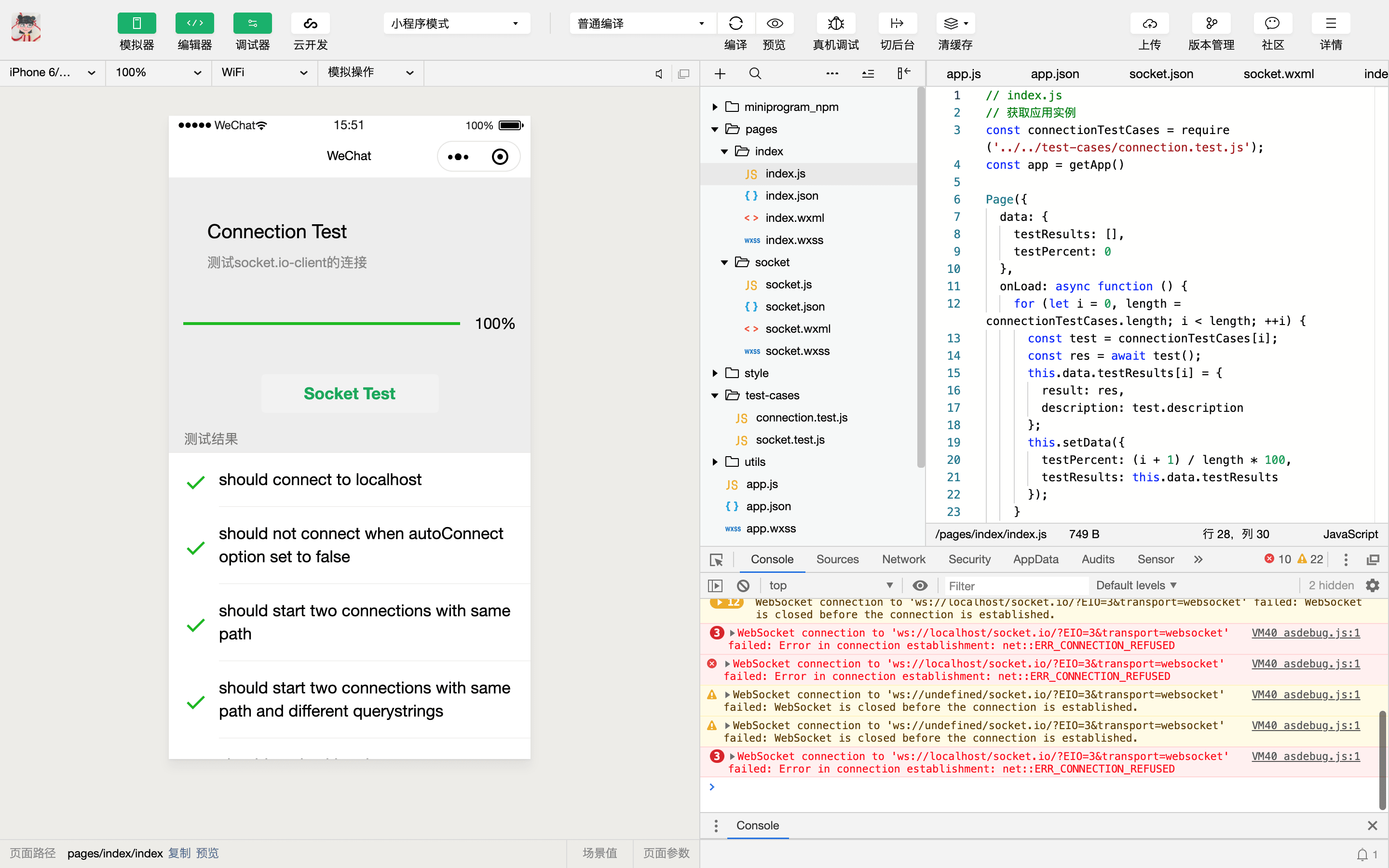Open the VM40 asdebug.js:1 error link
The image size is (1389, 868).
pos(1306,633)
